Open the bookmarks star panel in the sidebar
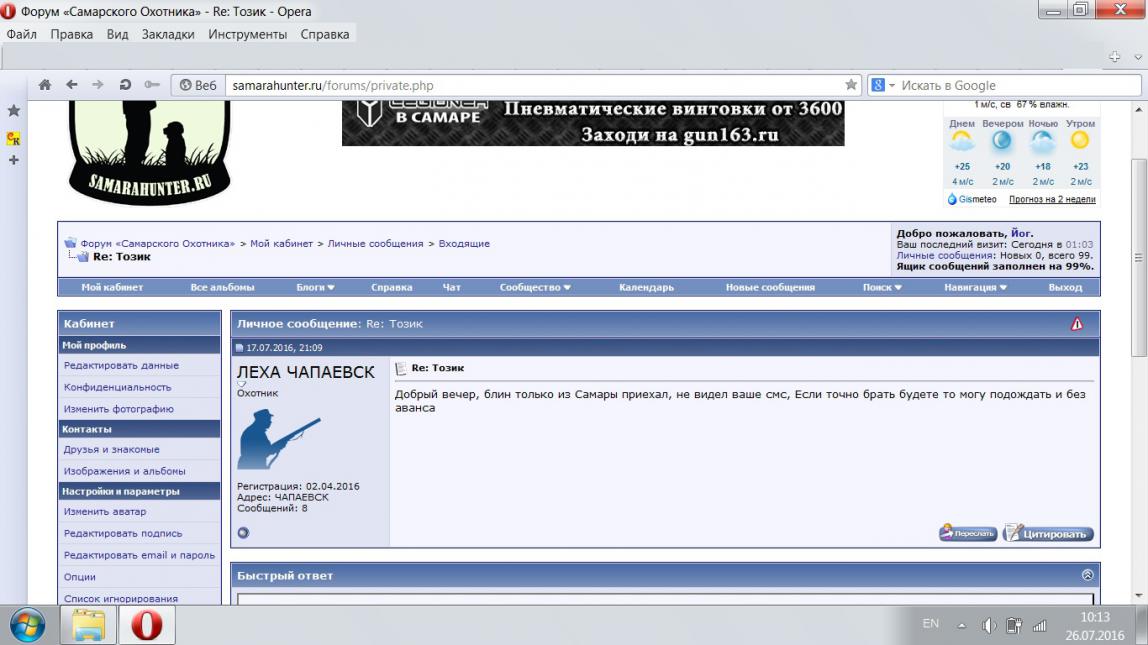 14,110
